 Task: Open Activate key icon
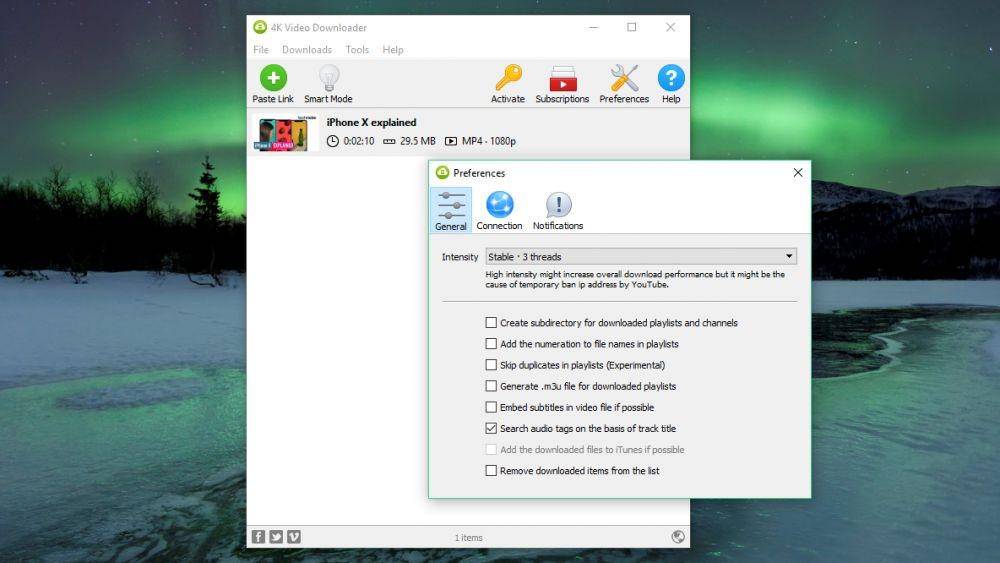pyautogui.click(x=508, y=78)
